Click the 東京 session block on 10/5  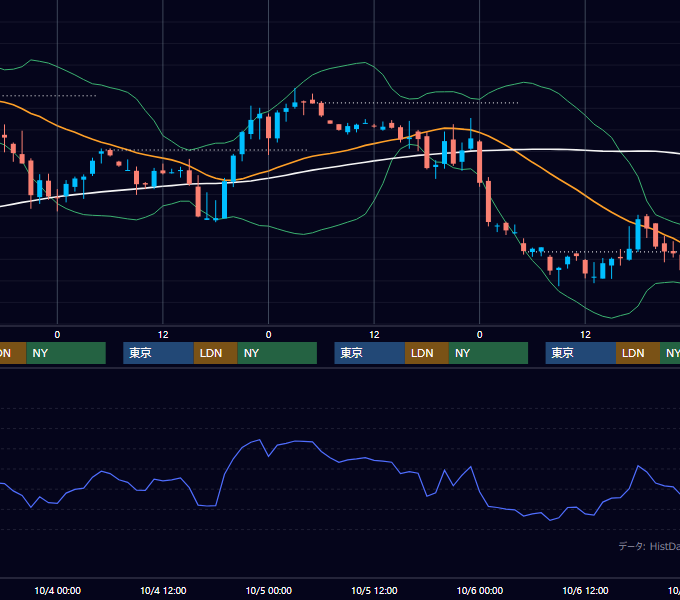tap(369, 353)
